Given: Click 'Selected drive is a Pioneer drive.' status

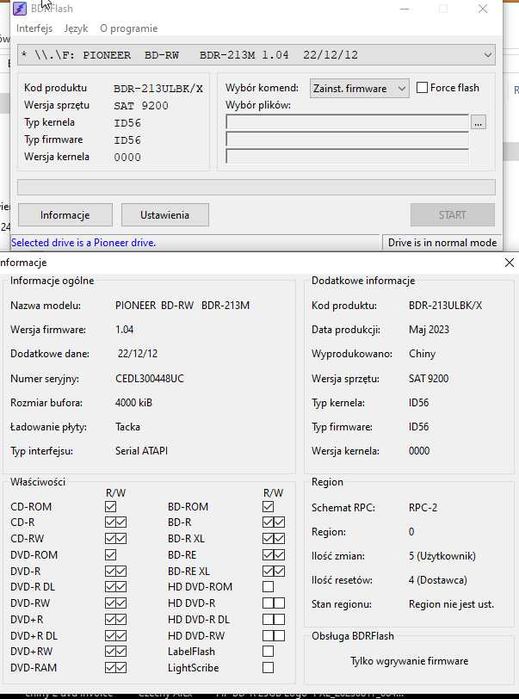Looking at the screenshot, I should (83, 243).
